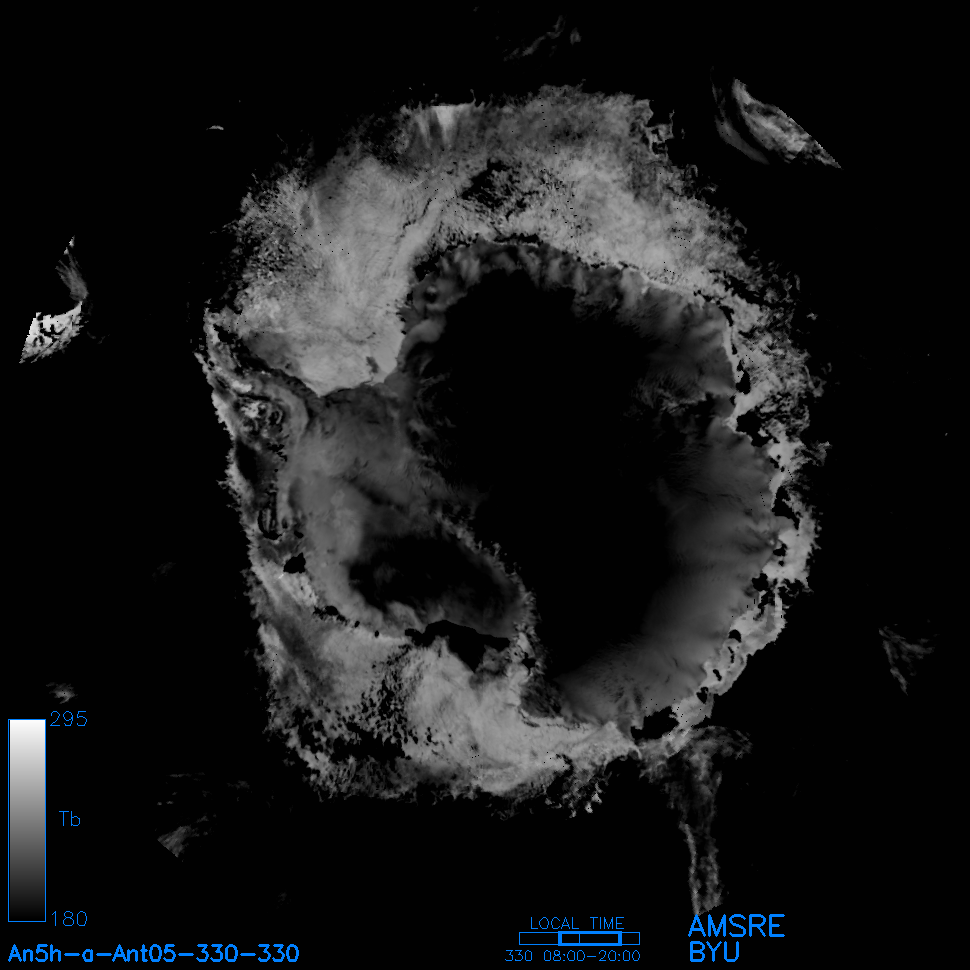Viewport: 970px width, 970px height.
Task: Click the BYU label
Action: pos(714,952)
